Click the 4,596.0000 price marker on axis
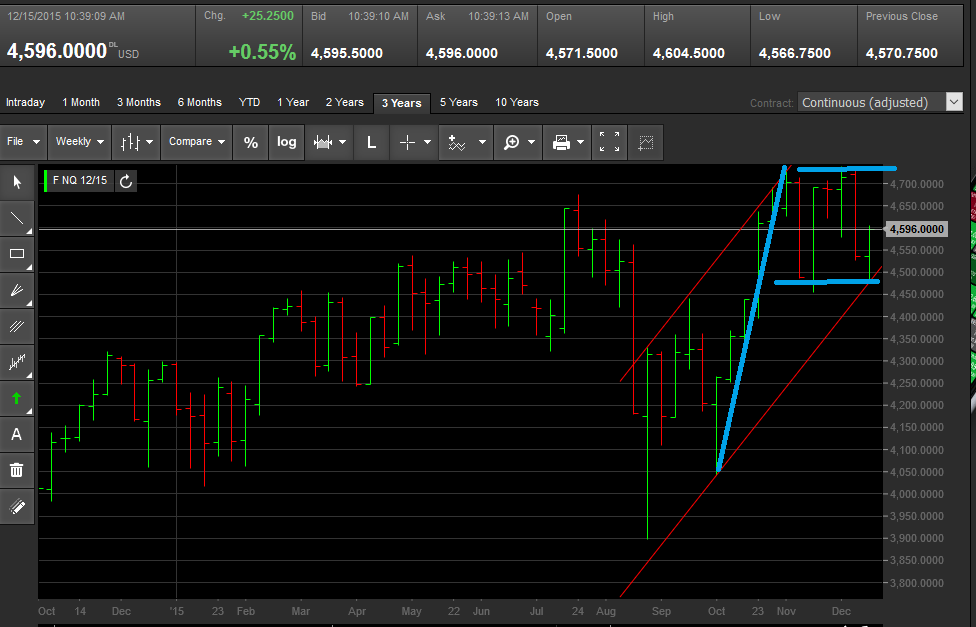 [916, 229]
